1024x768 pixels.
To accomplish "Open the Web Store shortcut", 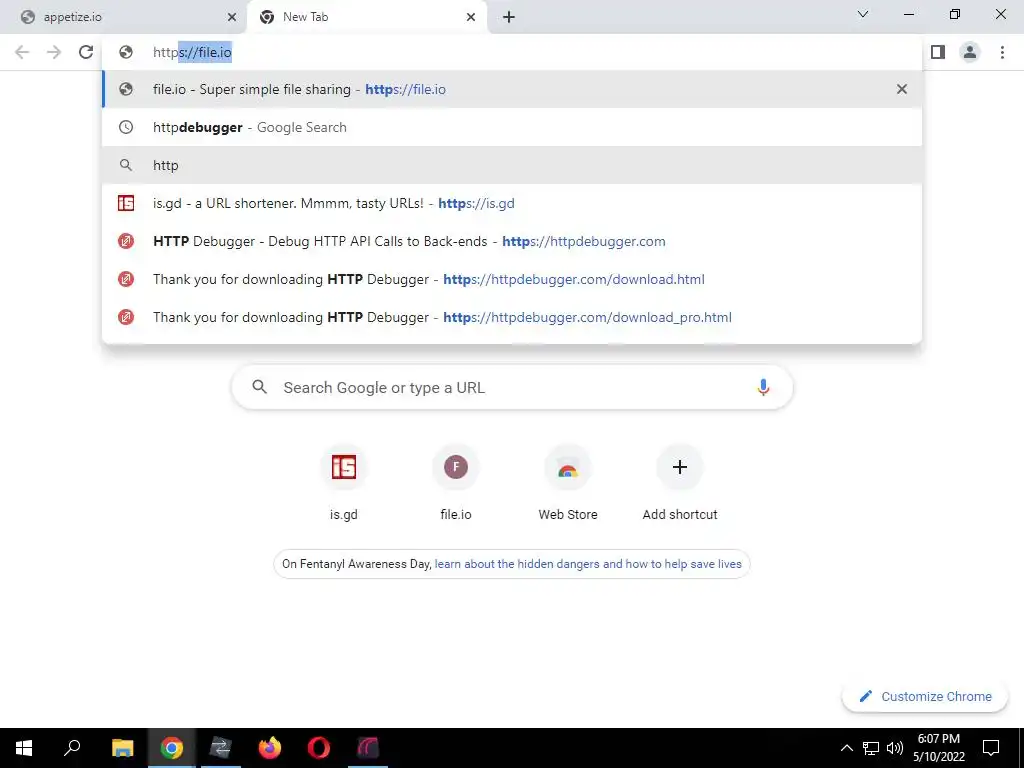I will tap(568, 483).
